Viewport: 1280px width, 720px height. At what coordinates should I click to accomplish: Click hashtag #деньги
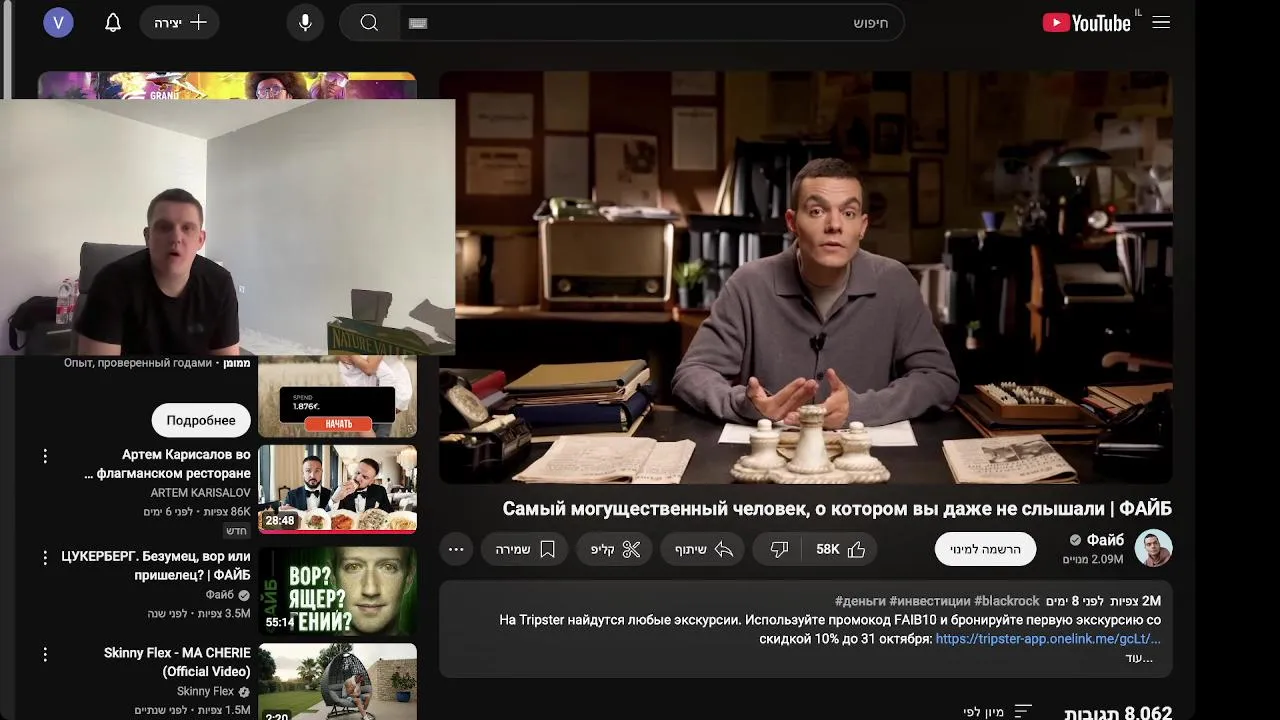click(860, 601)
